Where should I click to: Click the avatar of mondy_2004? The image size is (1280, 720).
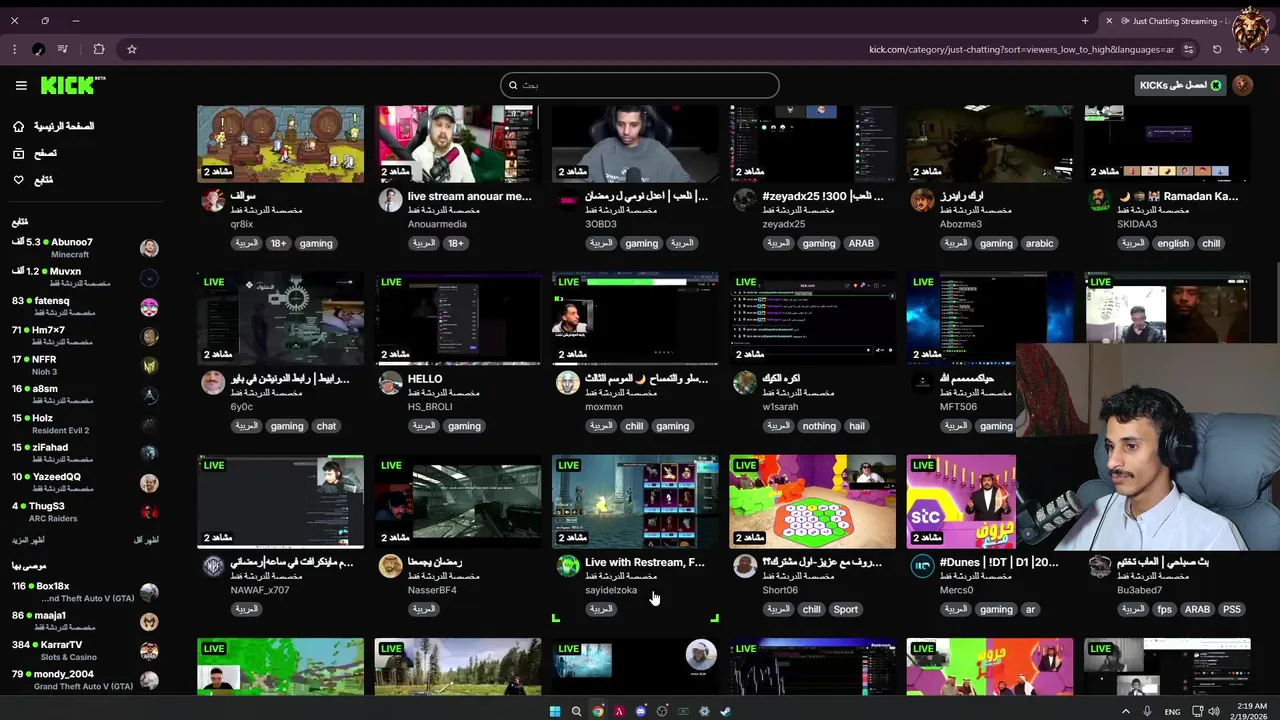pyautogui.click(x=149, y=680)
